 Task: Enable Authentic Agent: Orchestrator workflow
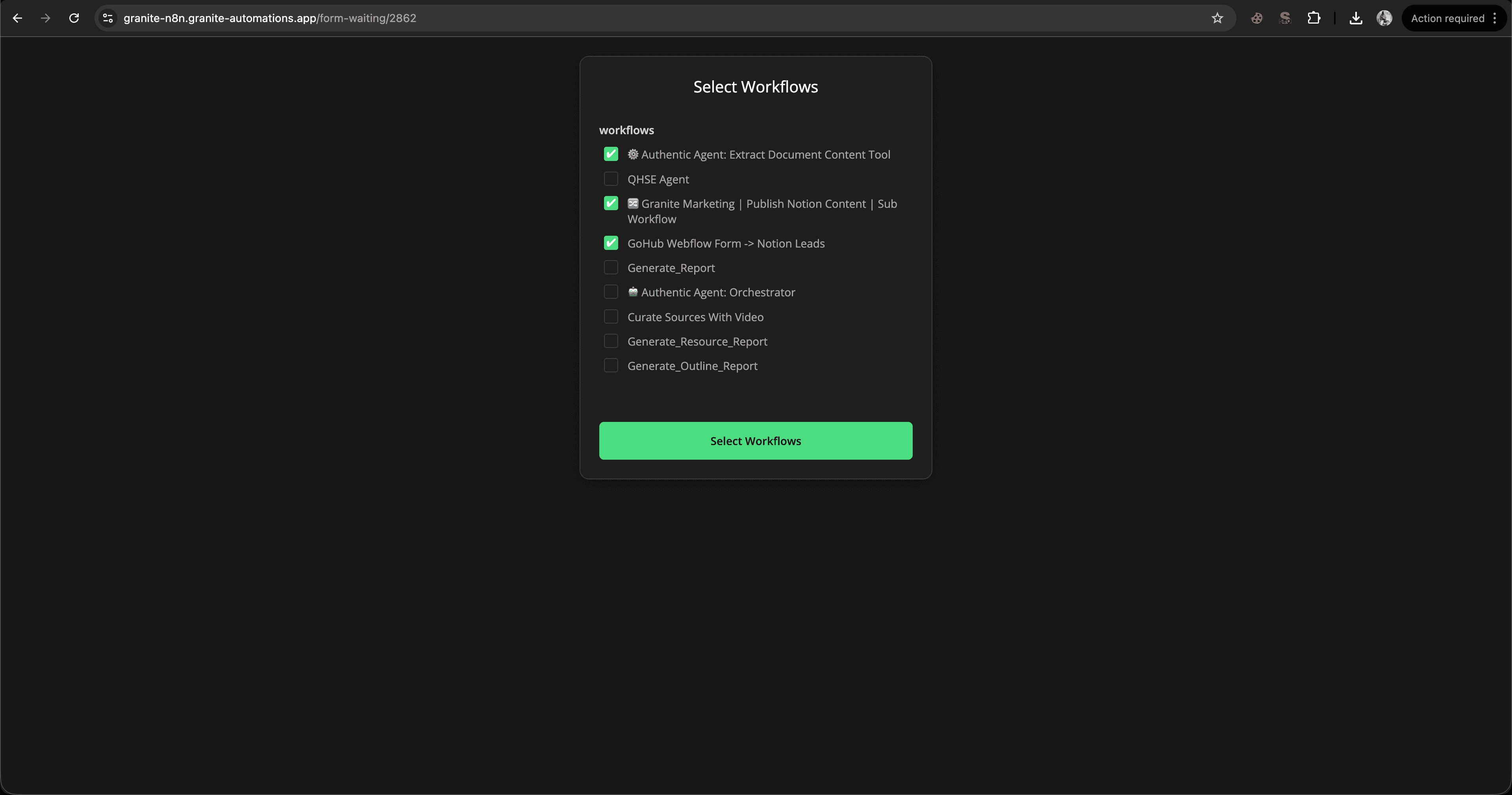611,292
